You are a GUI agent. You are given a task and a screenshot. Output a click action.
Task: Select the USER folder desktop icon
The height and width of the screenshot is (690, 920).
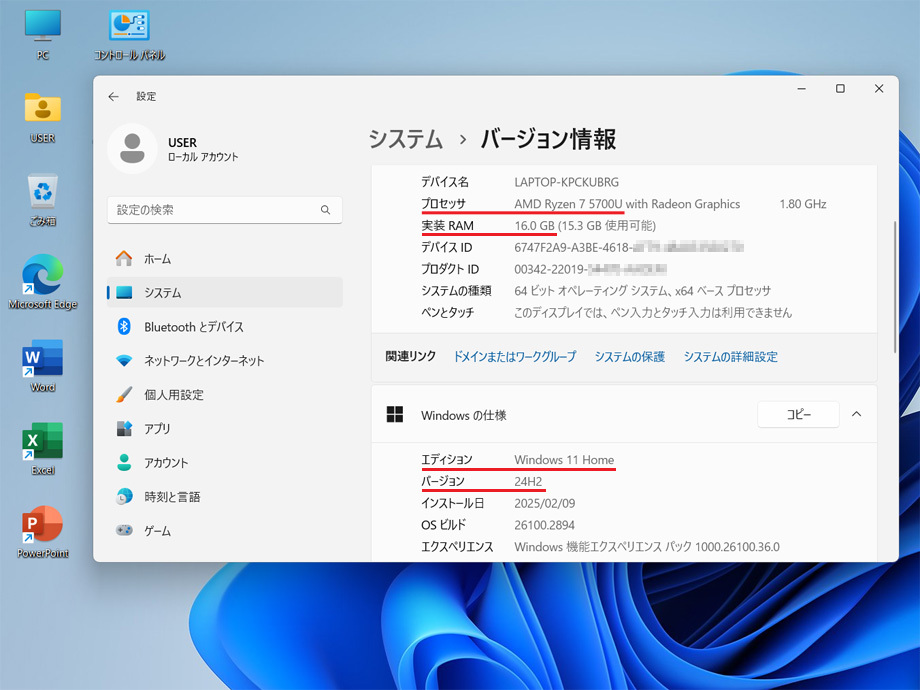(x=42, y=117)
